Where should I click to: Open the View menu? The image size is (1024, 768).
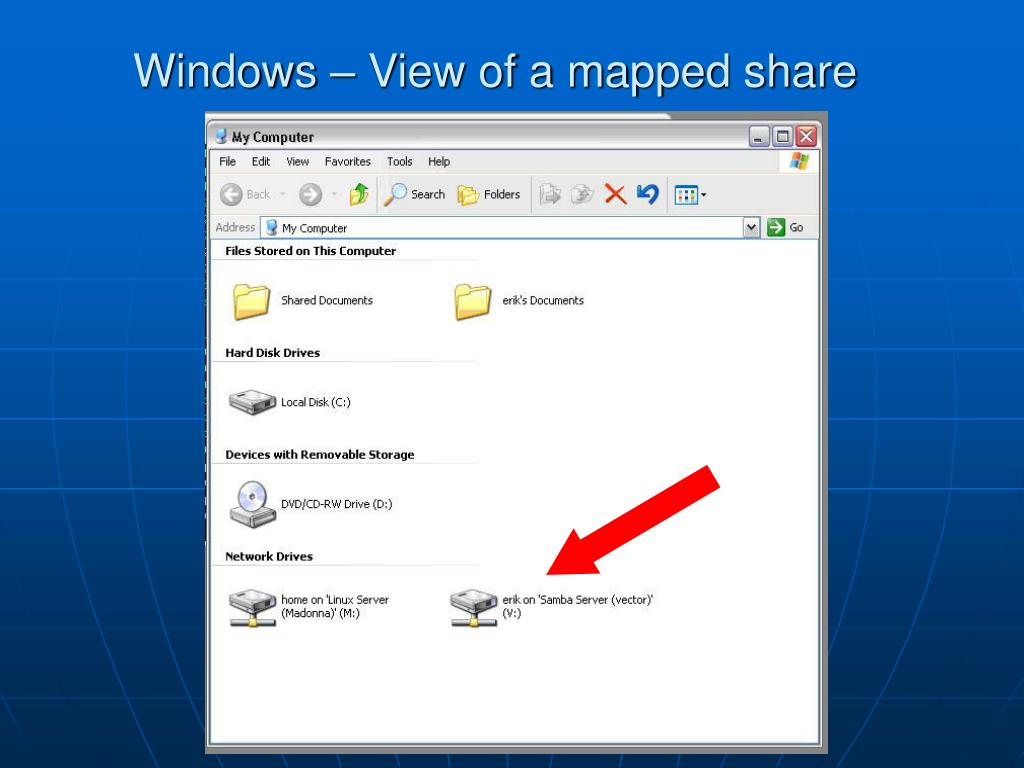(297, 161)
